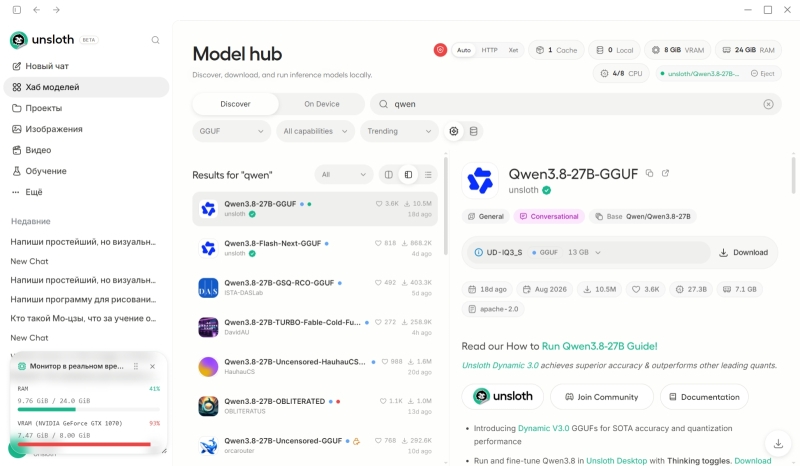
Task: Open Проекты in sidebar
Action: pos(86,108)
